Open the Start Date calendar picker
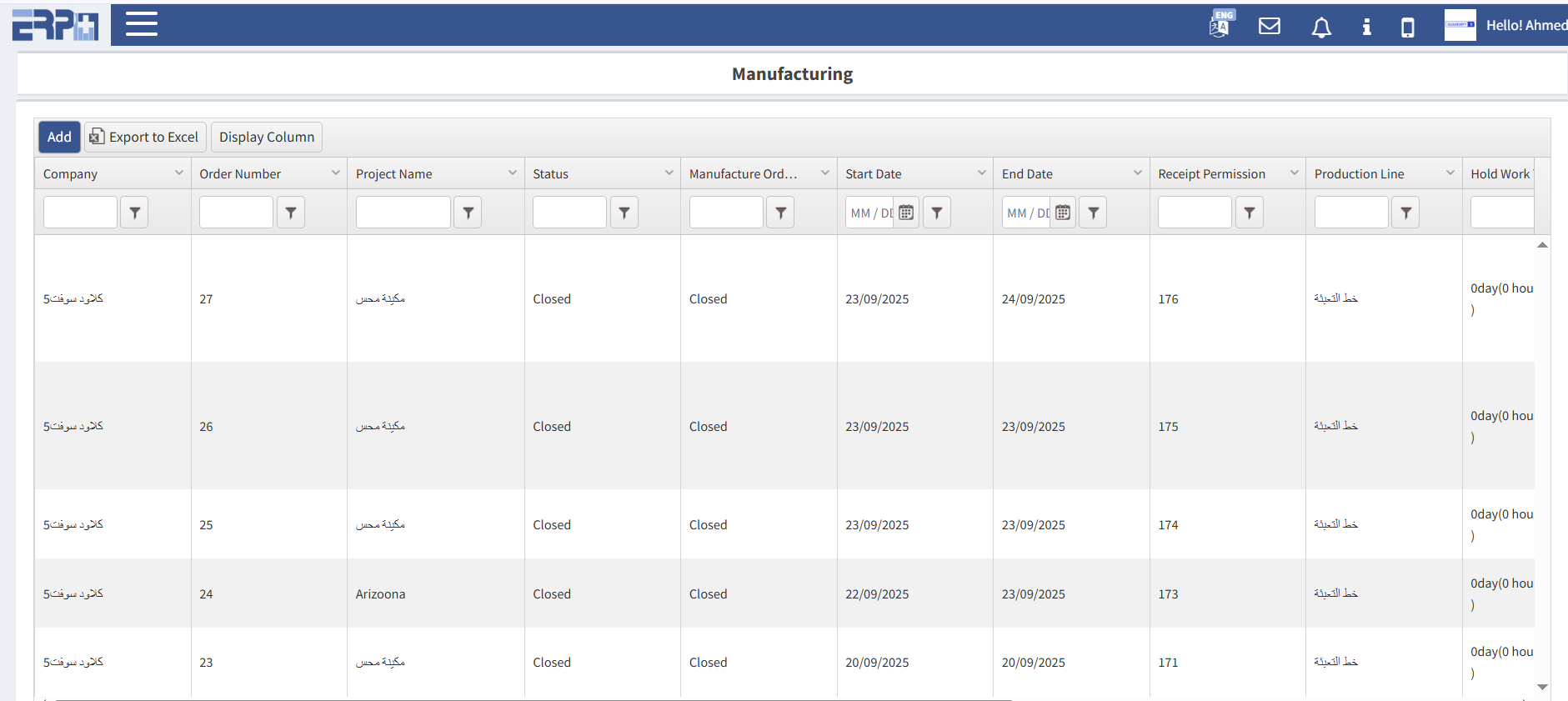 [x=906, y=213]
